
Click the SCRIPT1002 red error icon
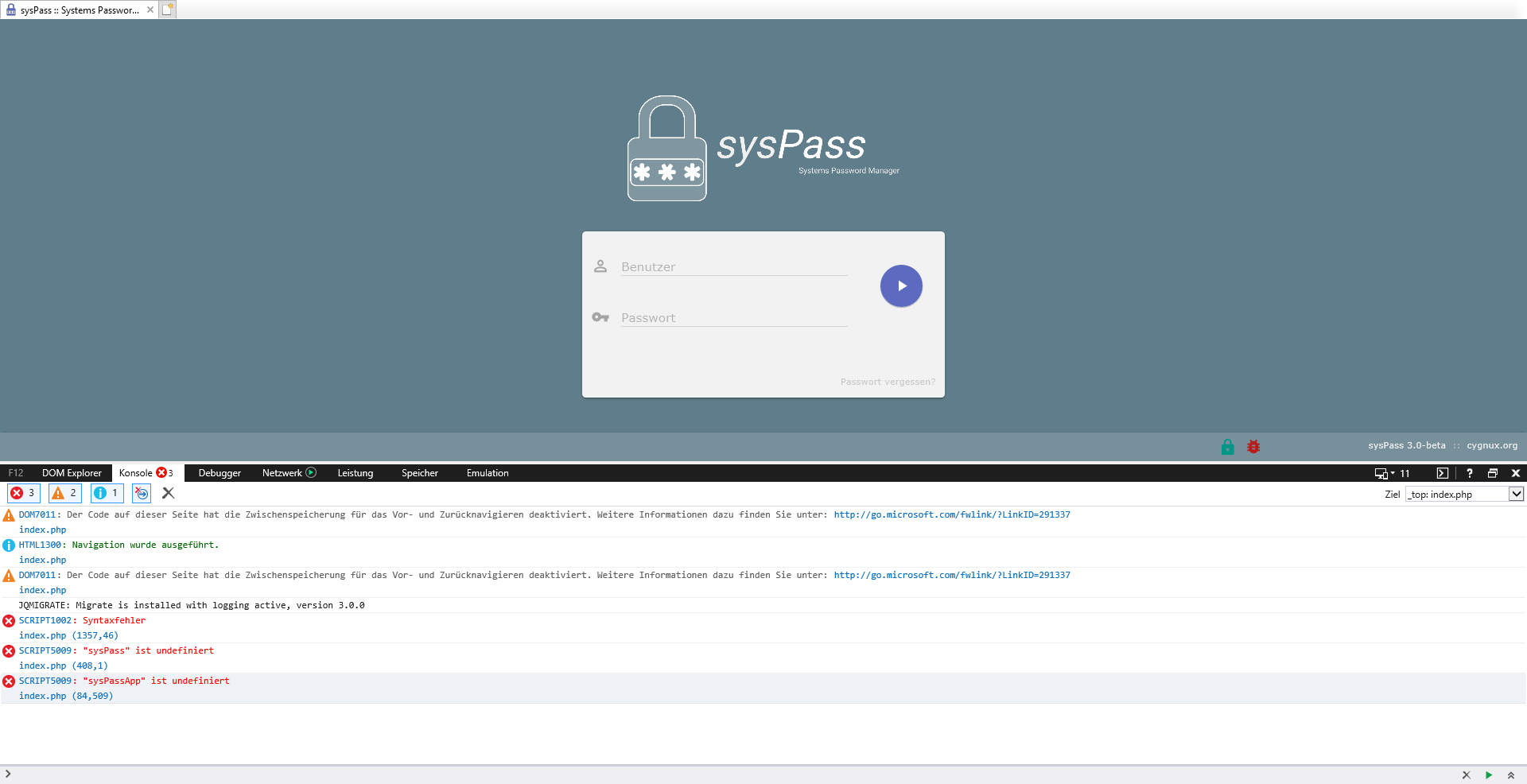[x=9, y=621]
